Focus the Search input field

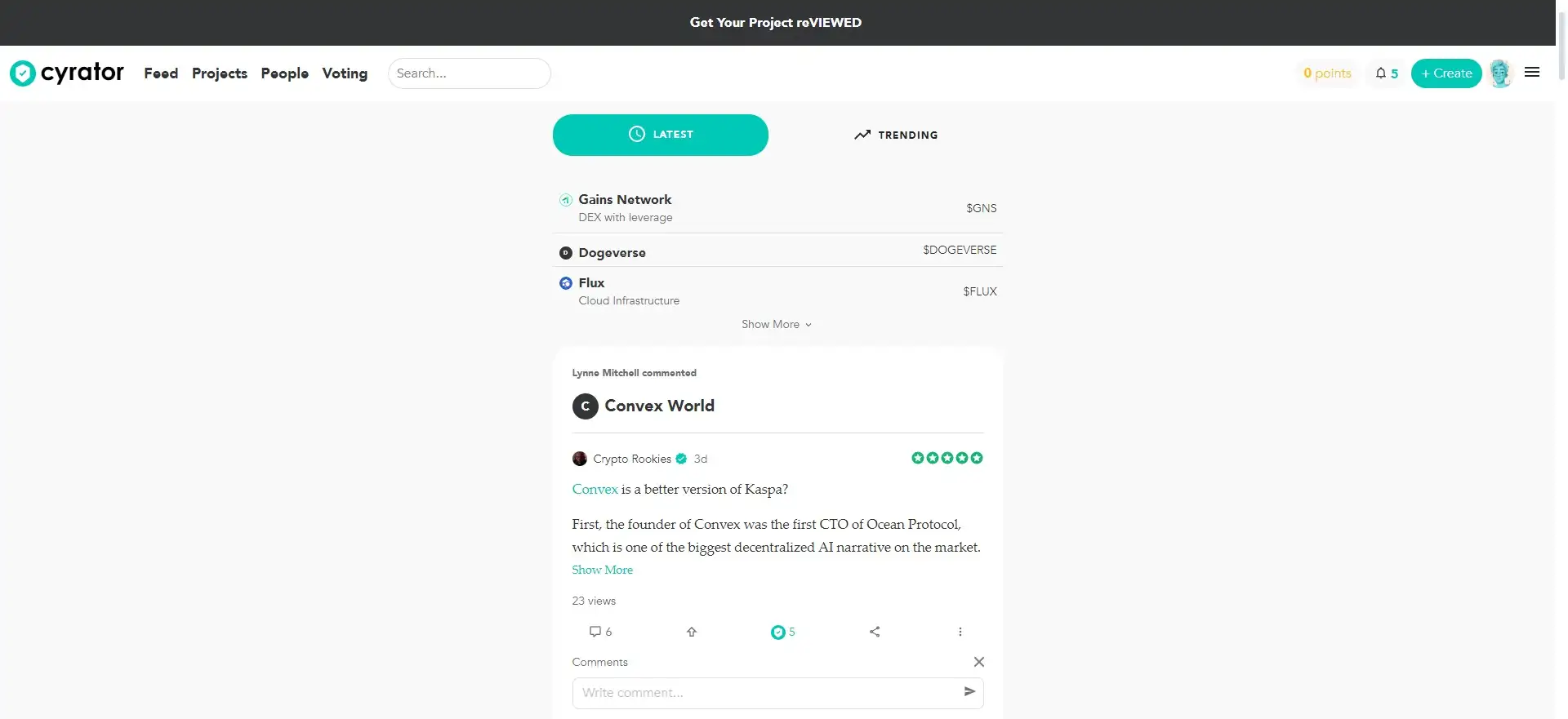[469, 73]
